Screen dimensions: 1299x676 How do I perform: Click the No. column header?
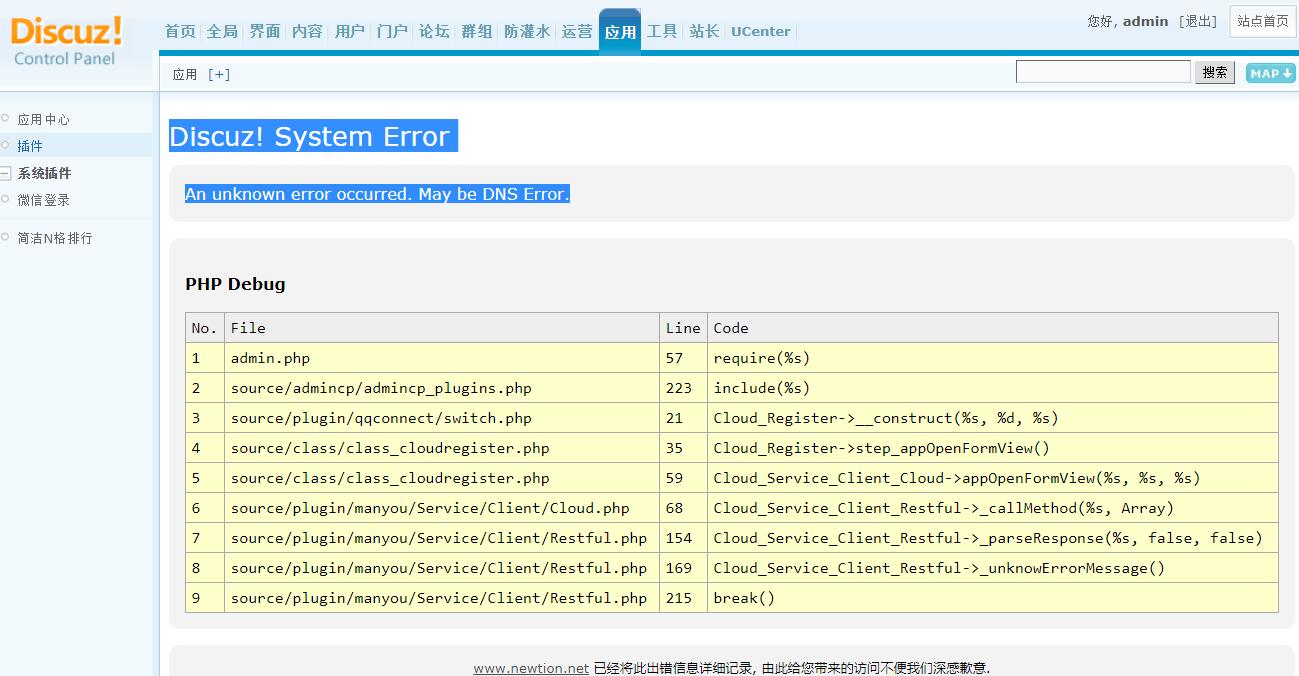[205, 328]
